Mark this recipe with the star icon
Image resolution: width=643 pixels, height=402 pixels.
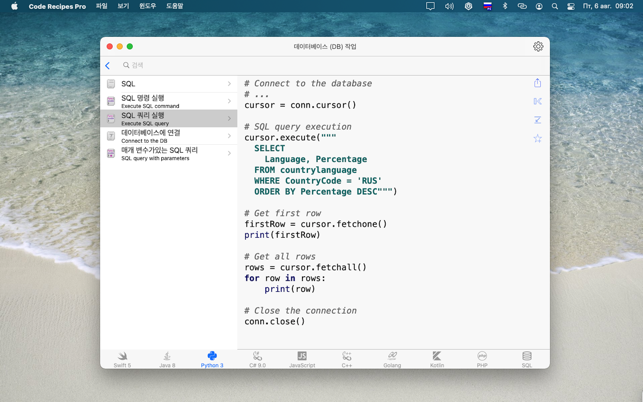[x=537, y=138]
